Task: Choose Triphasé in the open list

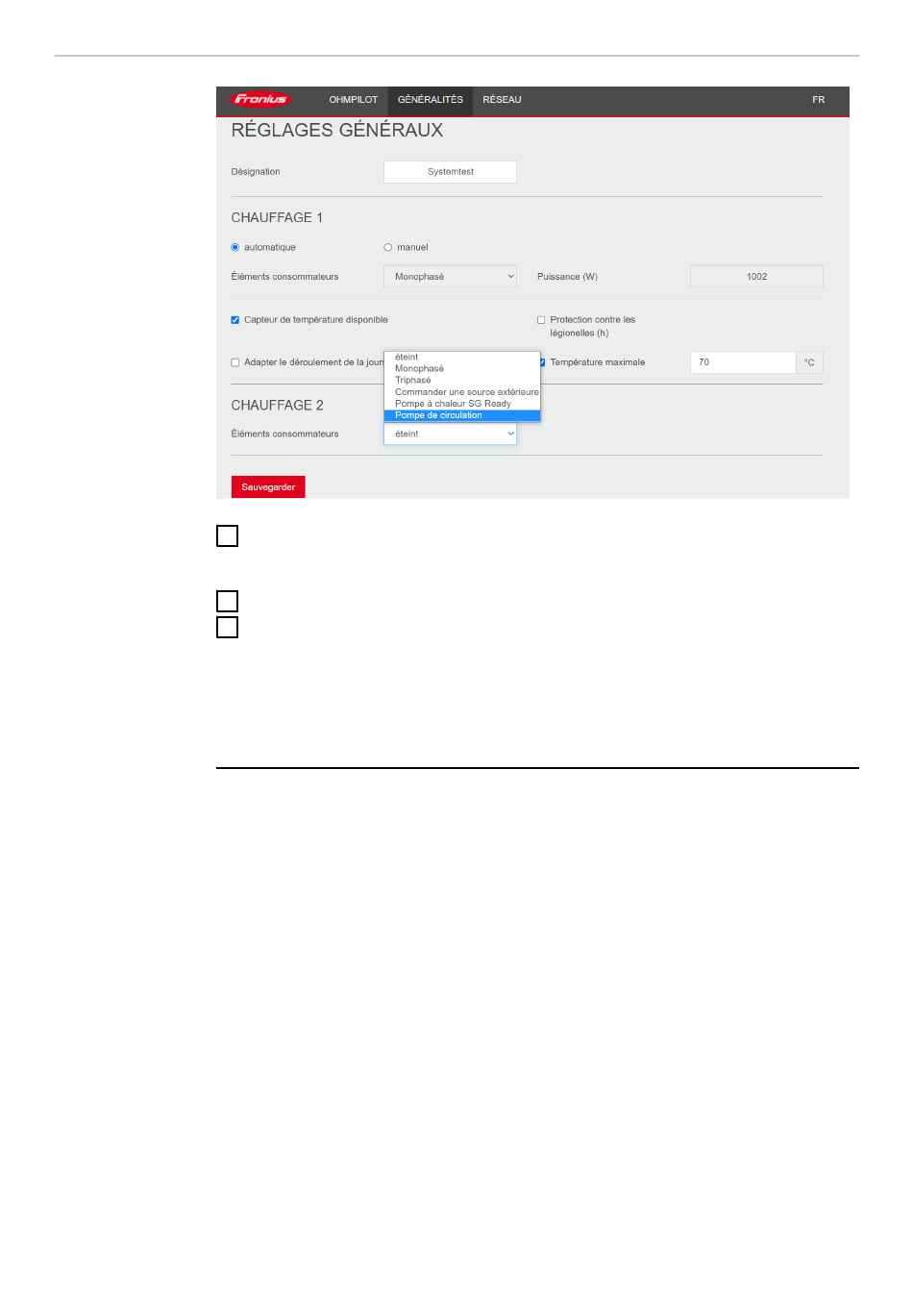Action: [x=462, y=380]
